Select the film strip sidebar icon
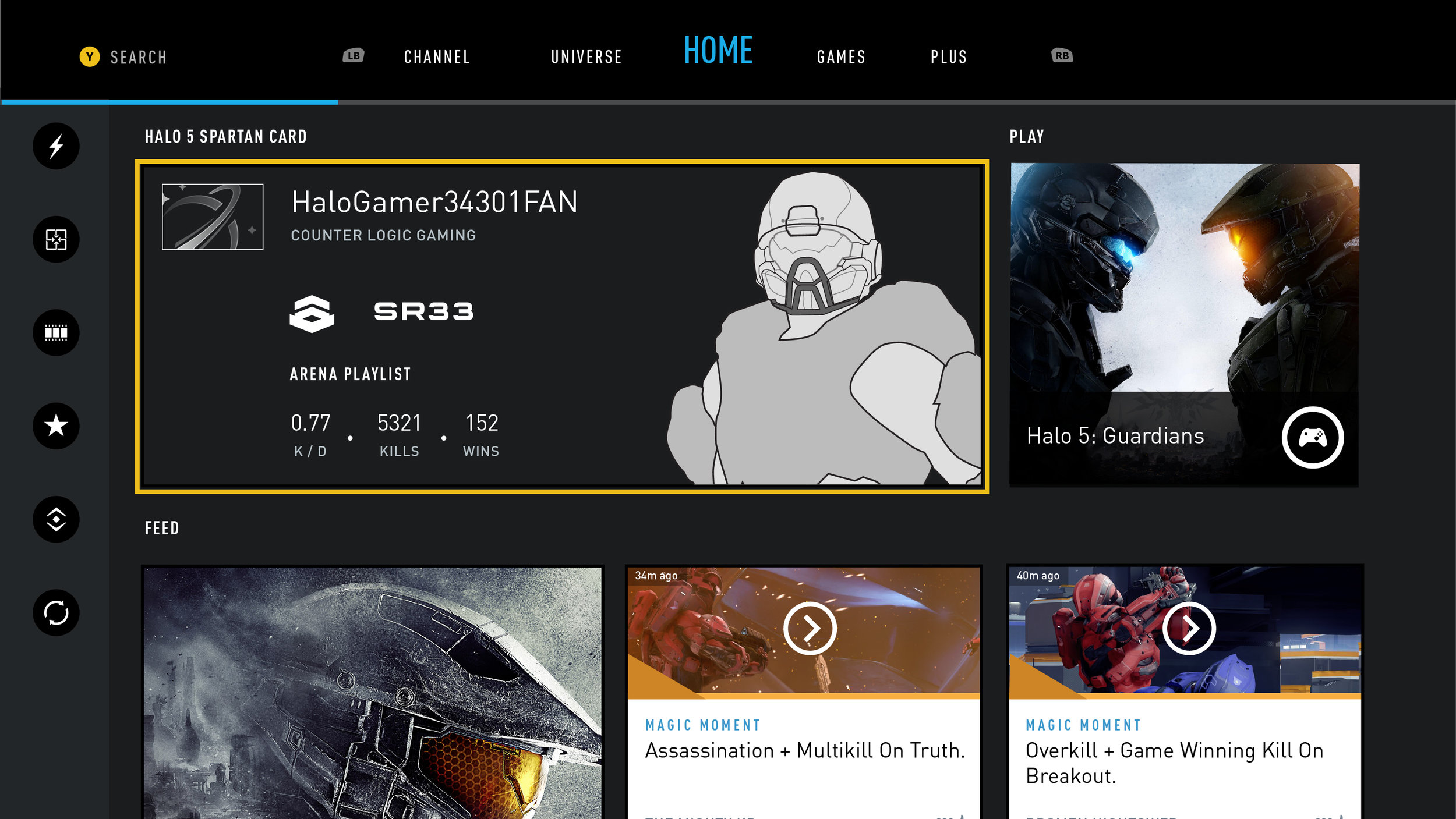 click(x=56, y=332)
